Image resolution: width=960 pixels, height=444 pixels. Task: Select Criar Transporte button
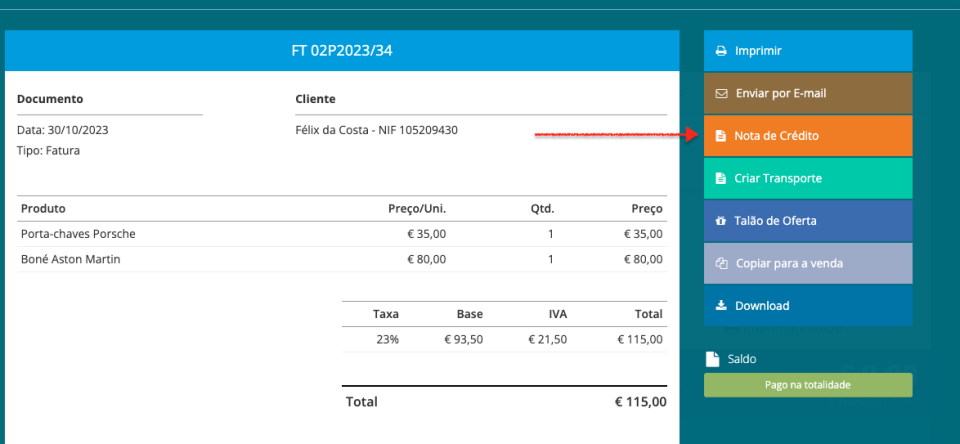tap(808, 178)
